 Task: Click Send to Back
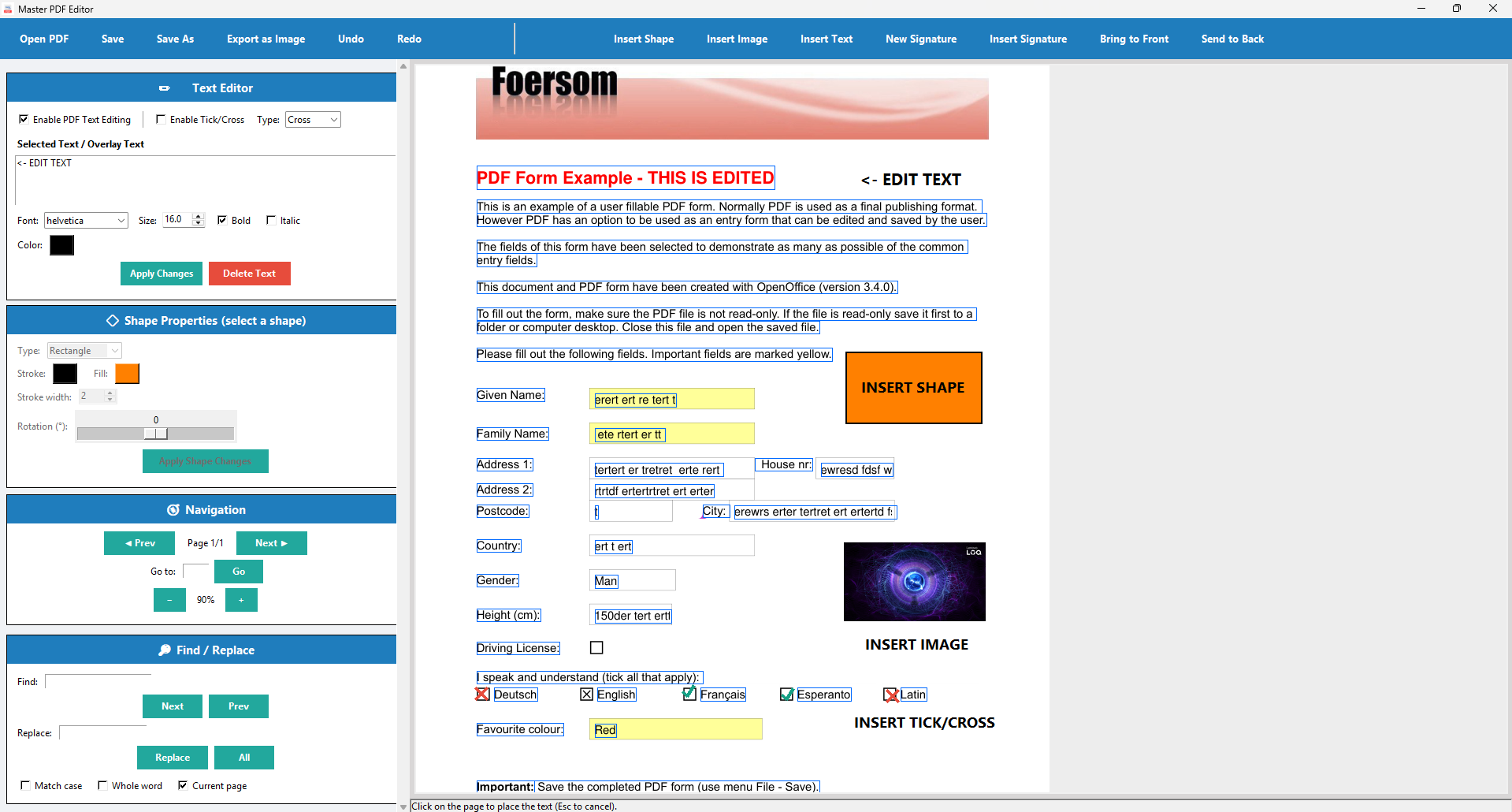(1232, 39)
